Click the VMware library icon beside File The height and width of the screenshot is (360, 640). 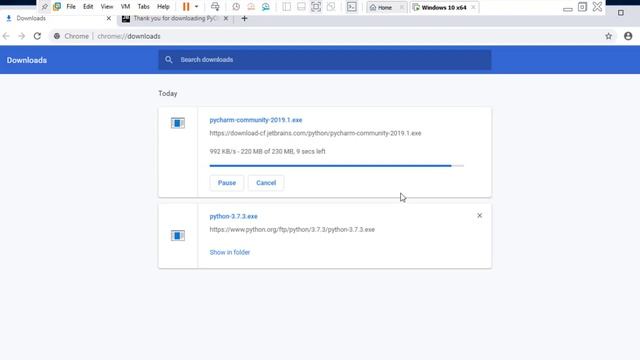click(57, 7)
